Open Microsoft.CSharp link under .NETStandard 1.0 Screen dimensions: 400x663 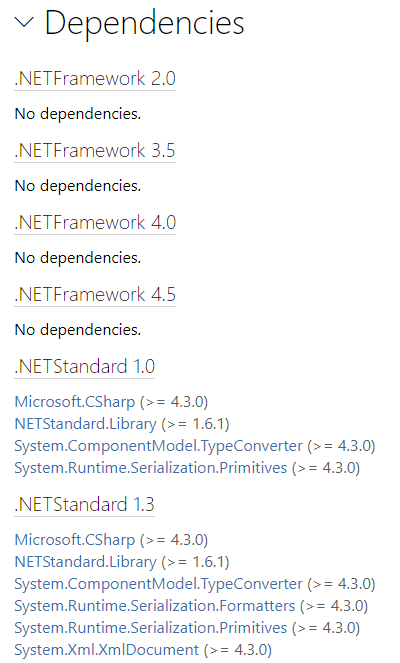tap(75, 402)
